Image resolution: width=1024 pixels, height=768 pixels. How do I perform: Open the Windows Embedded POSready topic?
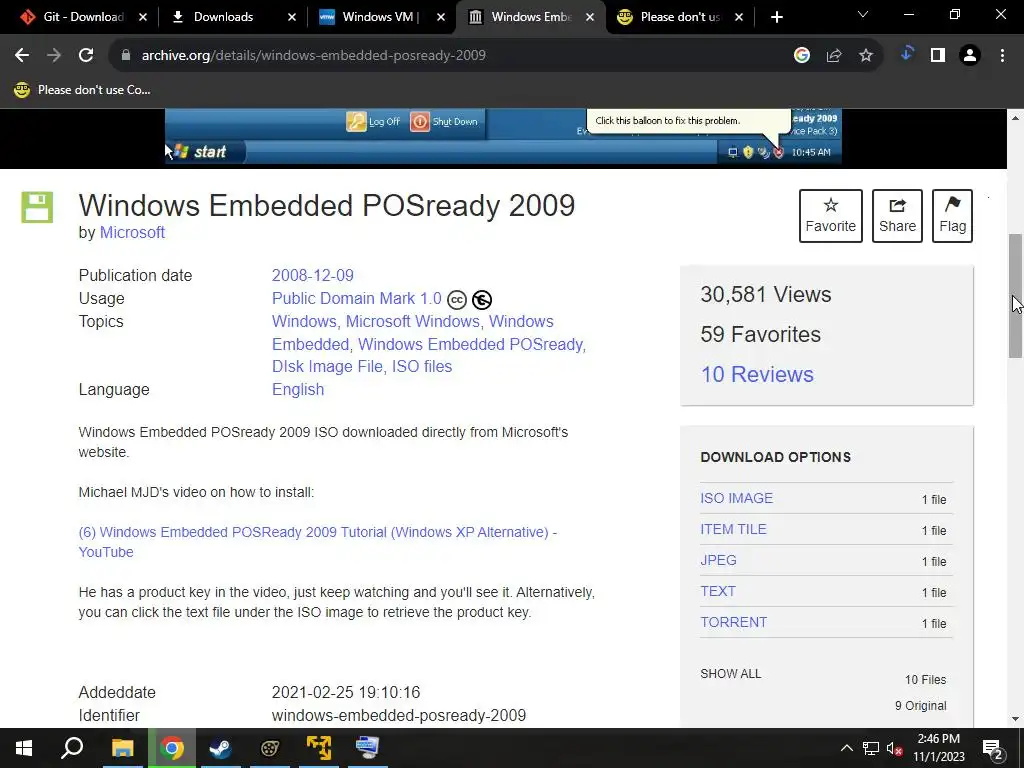coord(470,344)
